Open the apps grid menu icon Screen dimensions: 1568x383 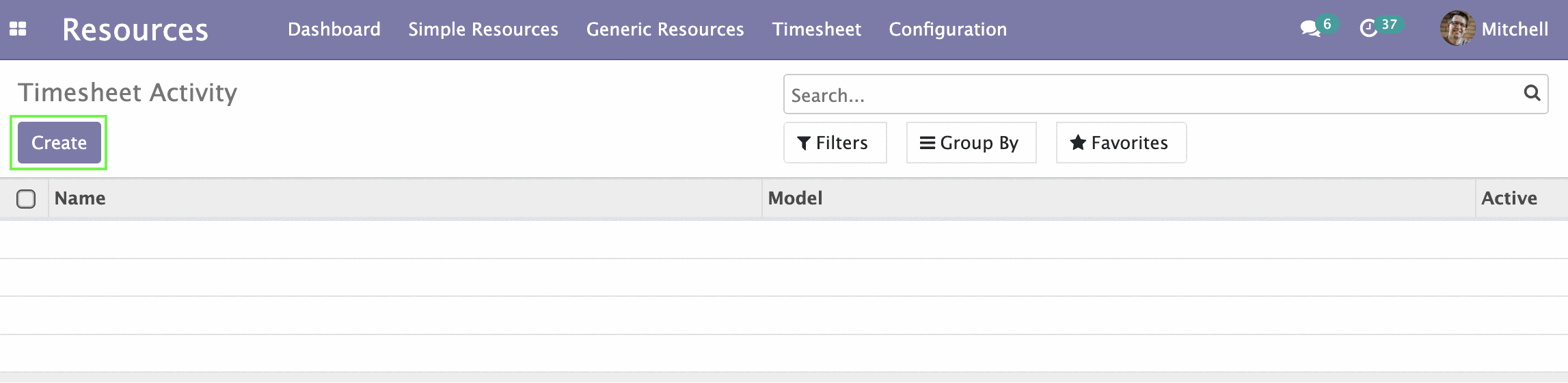pos(18,29)
